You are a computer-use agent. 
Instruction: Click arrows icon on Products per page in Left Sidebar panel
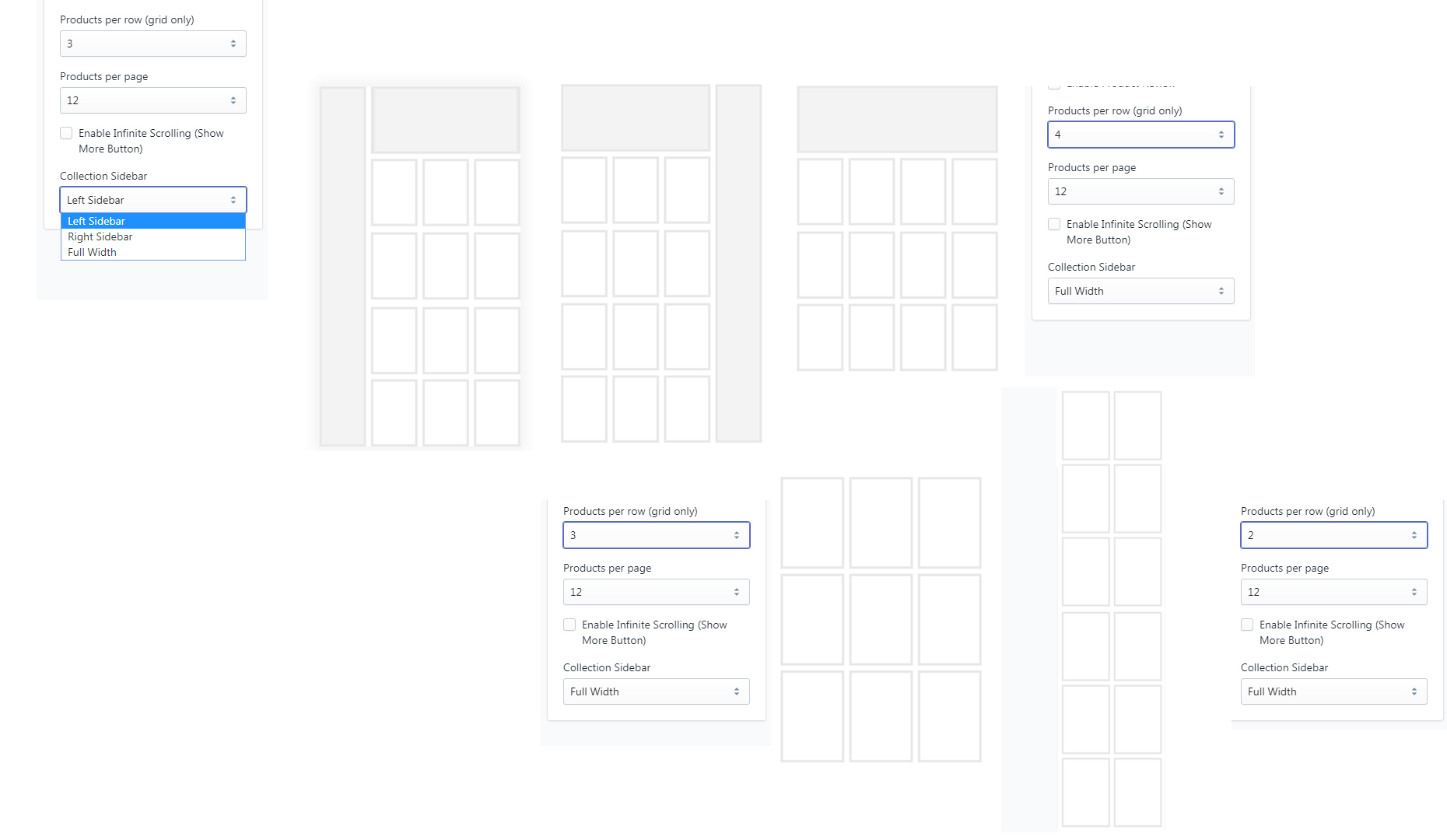coord(233,100)
